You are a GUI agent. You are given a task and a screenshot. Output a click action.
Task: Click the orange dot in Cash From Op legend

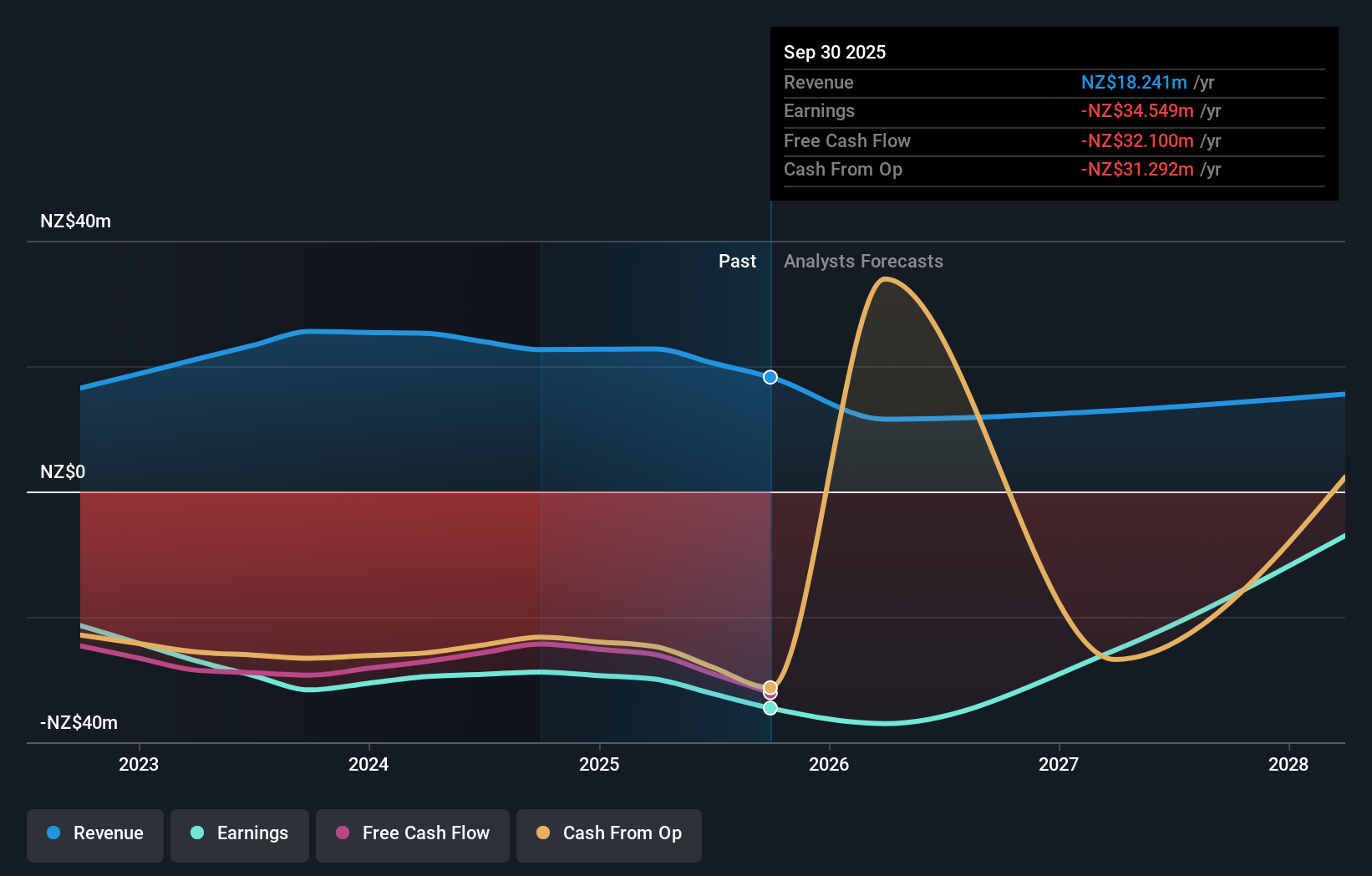pos(543,833)
